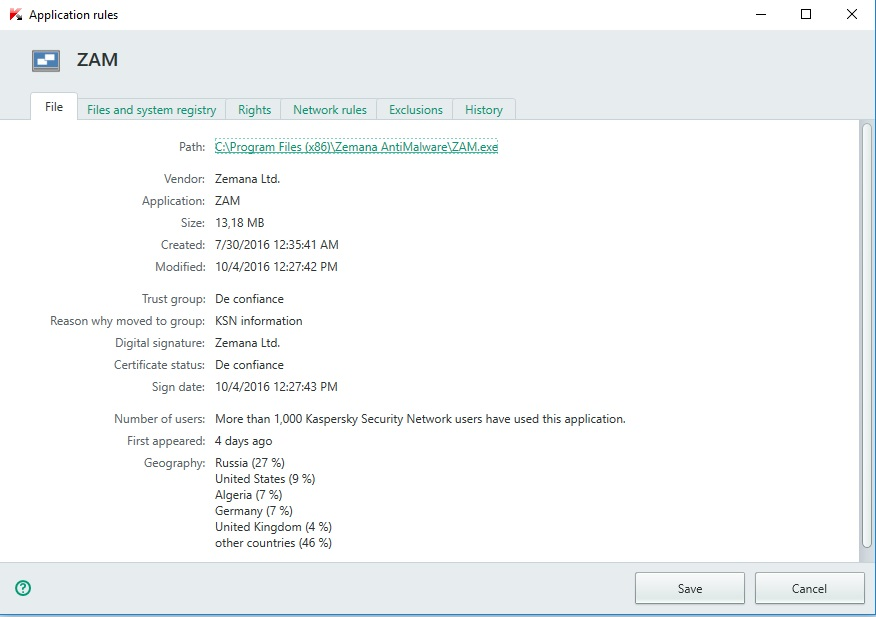Close the Application rules window

[851, 15]
